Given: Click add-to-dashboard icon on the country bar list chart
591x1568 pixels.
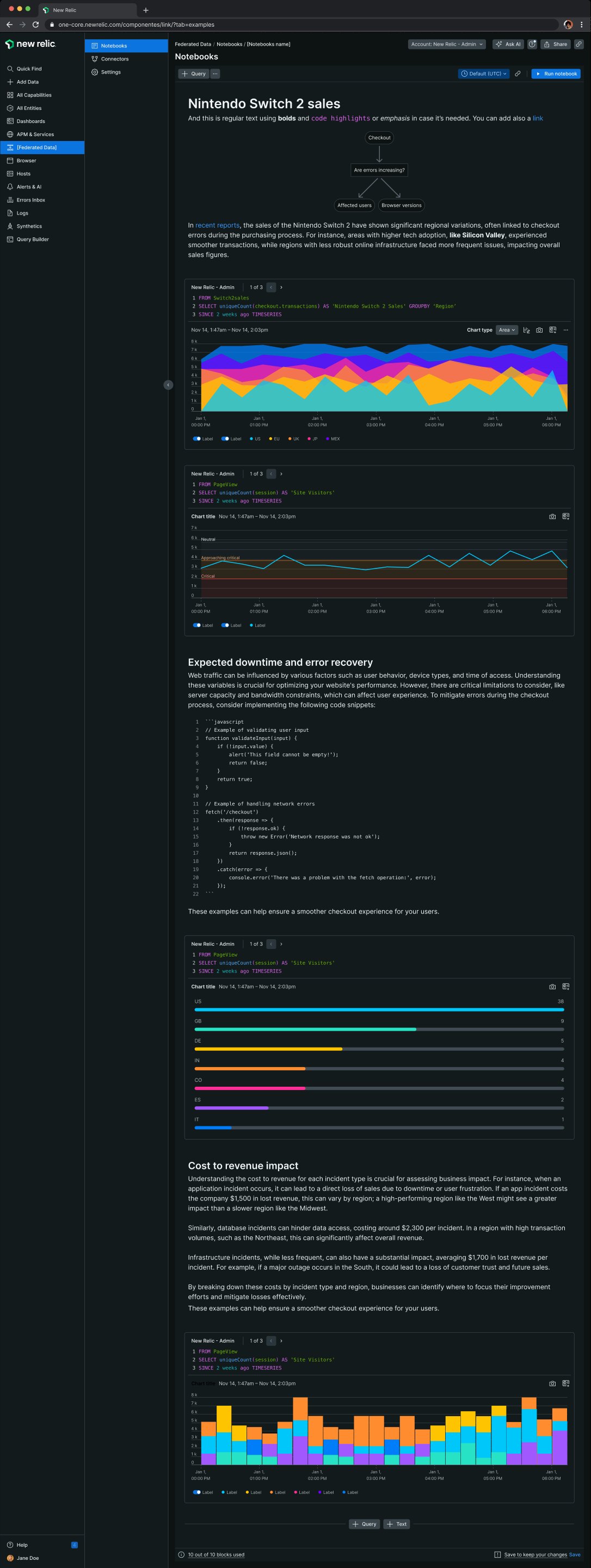Looking at the screenshot, I should [x=565, y=986].
